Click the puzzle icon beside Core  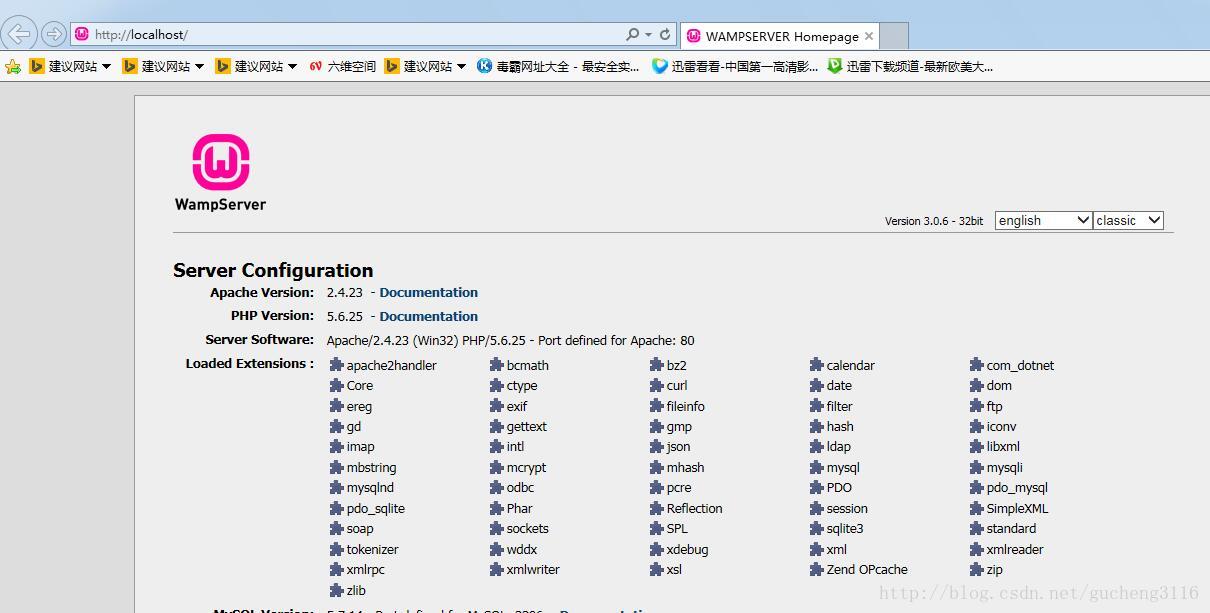(x=337, y=385)
